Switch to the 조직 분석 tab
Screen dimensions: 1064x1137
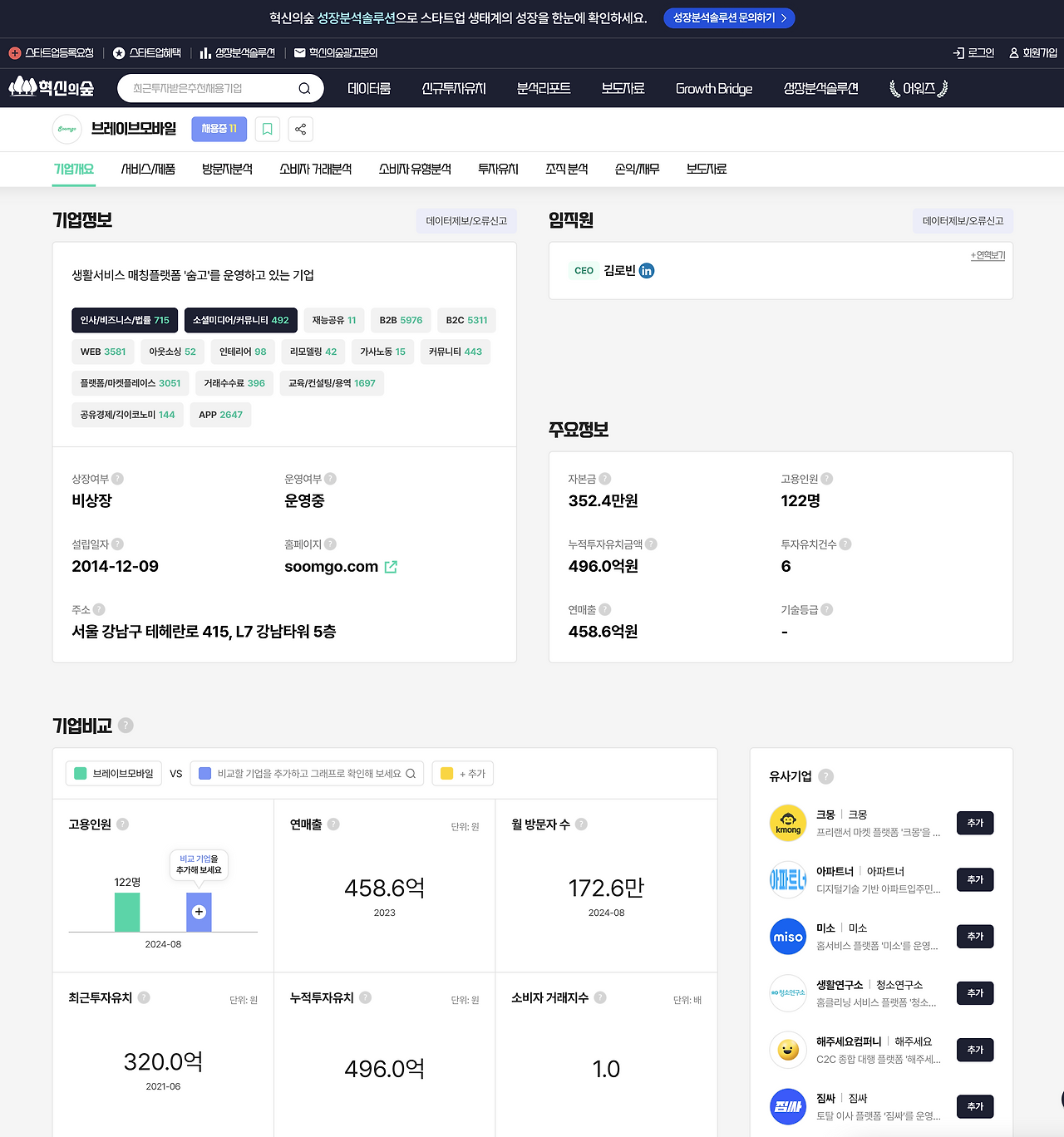coord(567,170)
